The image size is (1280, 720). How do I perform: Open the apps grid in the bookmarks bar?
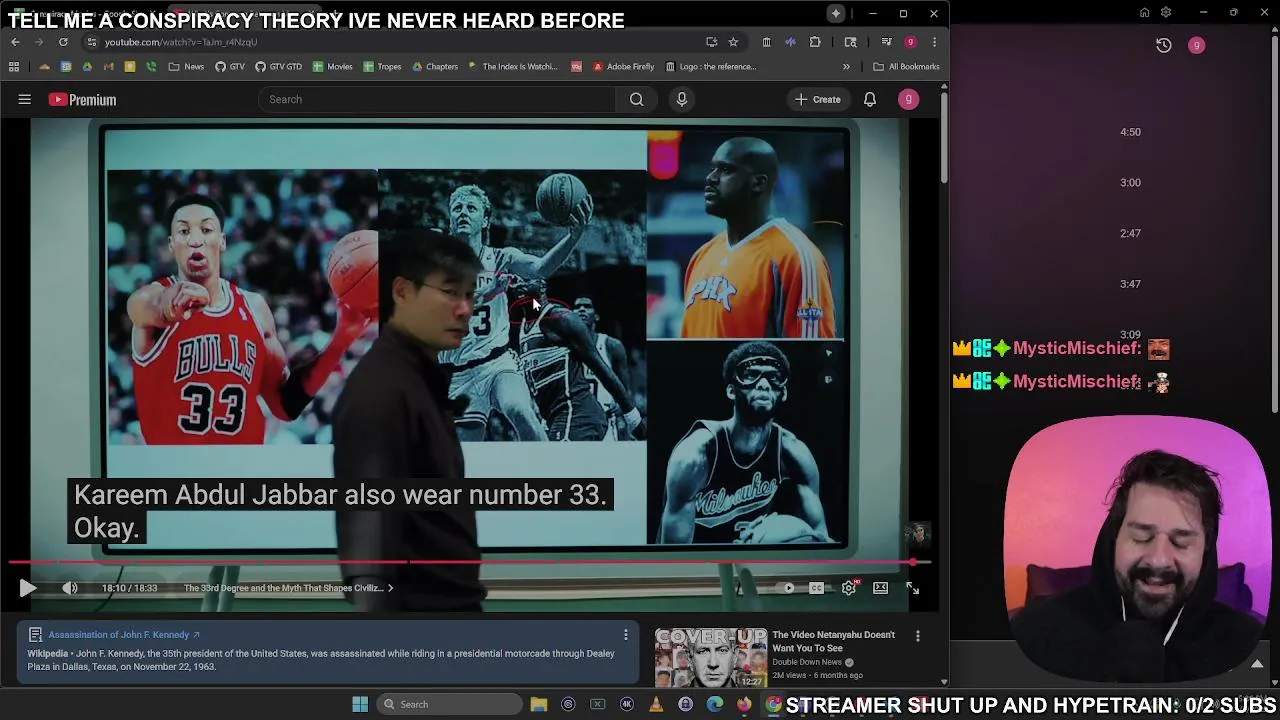[x=14, y=67]
